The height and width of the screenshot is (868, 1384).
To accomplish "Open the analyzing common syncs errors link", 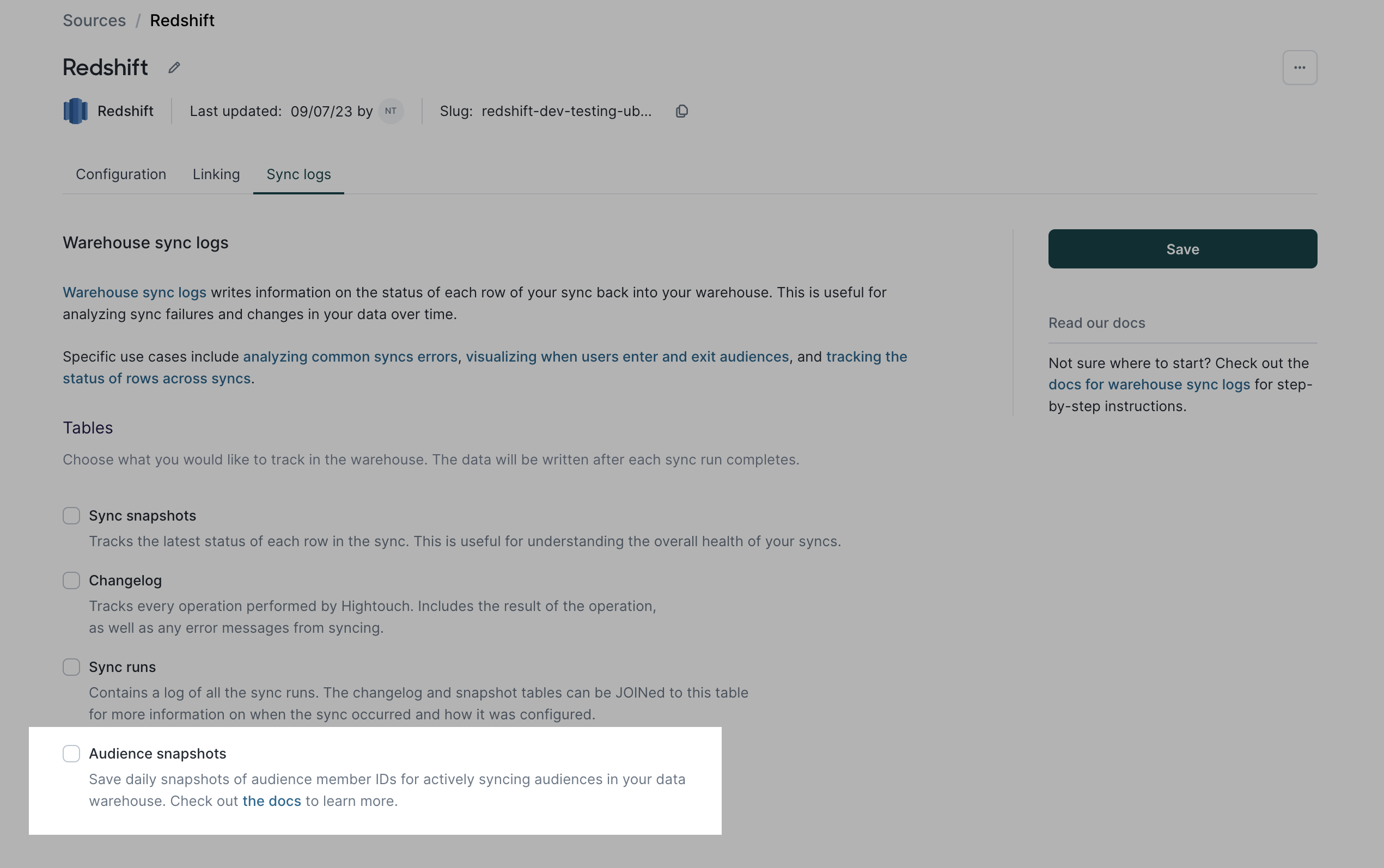I will (x=350, y=357).
